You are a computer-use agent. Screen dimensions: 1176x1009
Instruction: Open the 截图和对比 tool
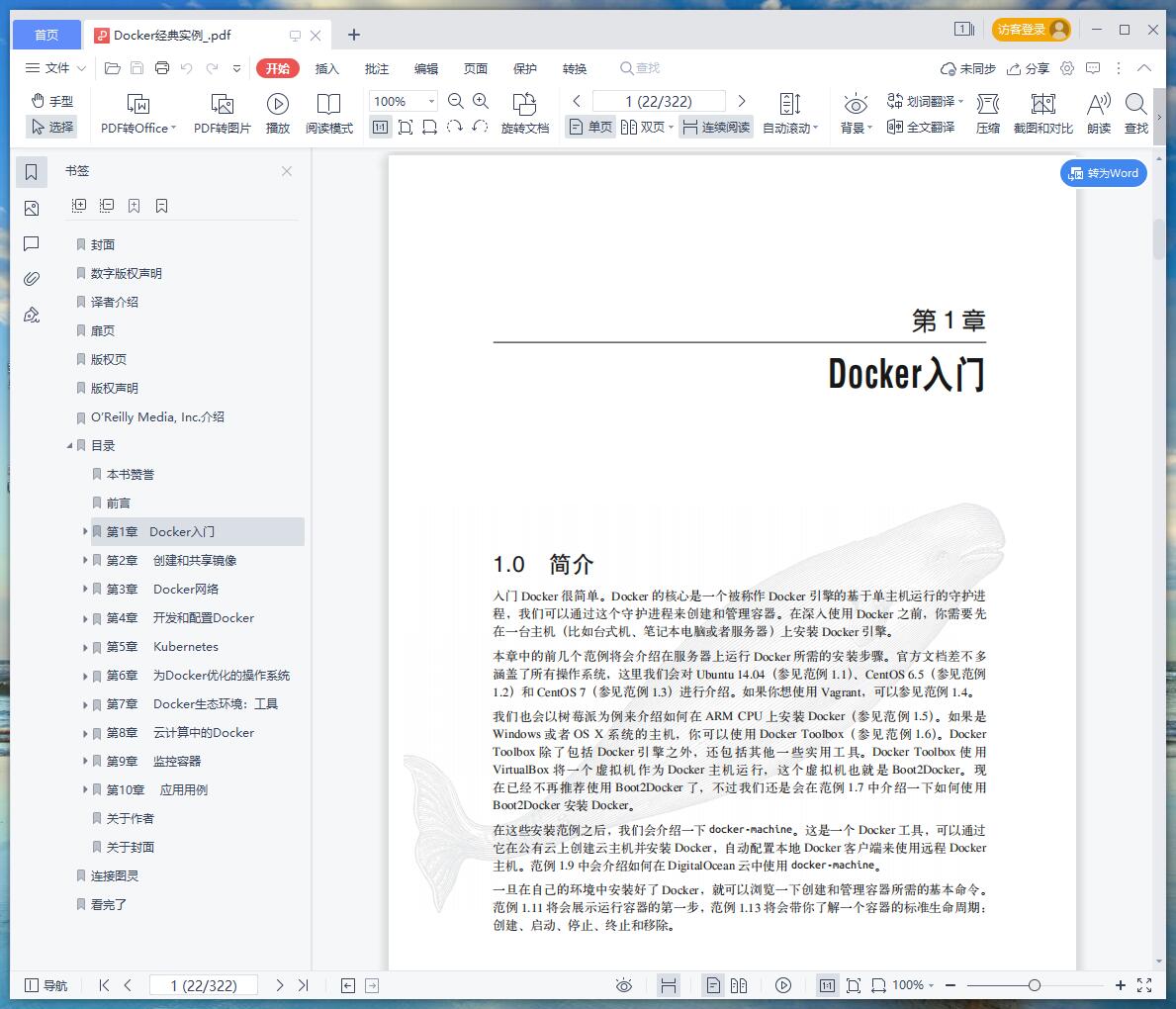pyautogui.click(x=1042, y=114)
